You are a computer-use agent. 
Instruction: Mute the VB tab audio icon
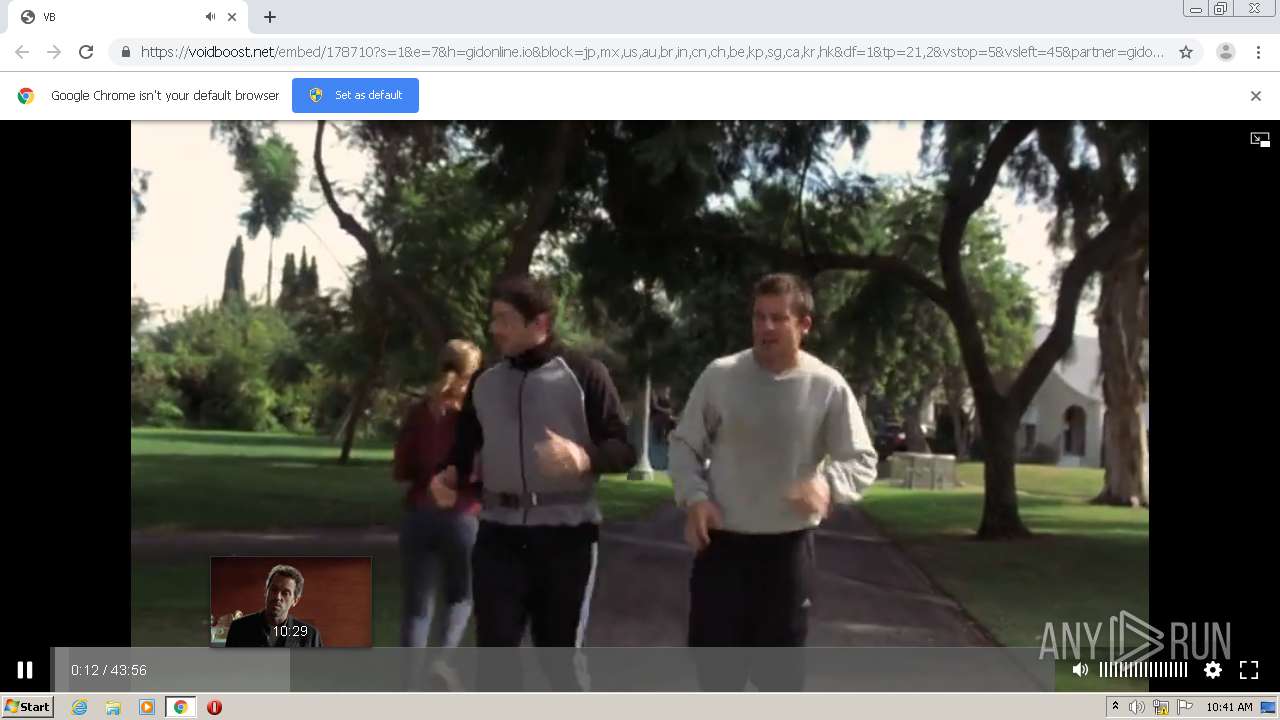[x=210, y=17]
